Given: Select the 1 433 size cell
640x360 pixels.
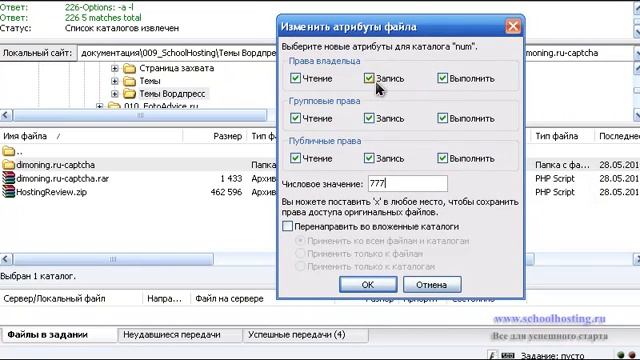Looking at the screenshot, I should click(x=231, y=178).
